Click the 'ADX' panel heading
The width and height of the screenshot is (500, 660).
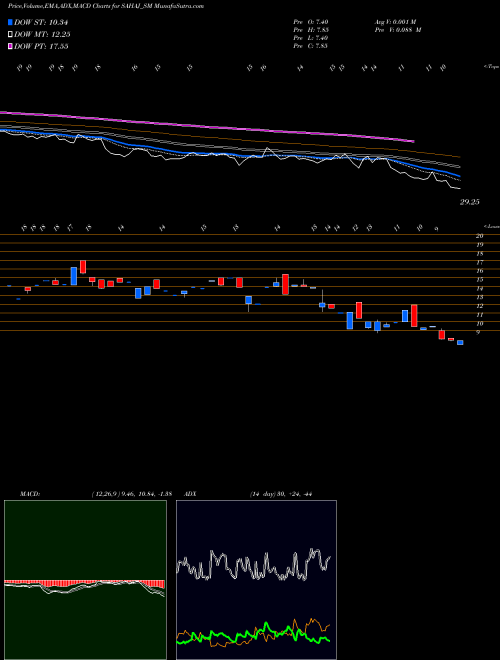190,494
